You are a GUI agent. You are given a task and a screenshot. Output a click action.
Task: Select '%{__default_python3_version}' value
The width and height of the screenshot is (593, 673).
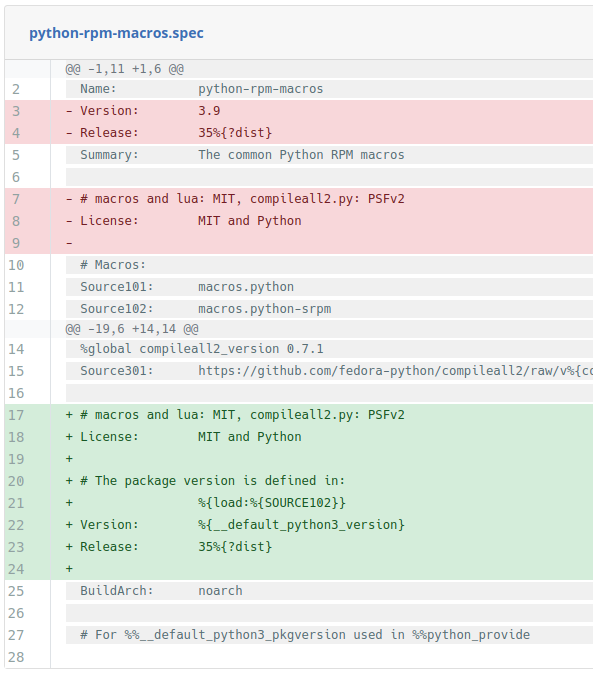click(301, 524)
